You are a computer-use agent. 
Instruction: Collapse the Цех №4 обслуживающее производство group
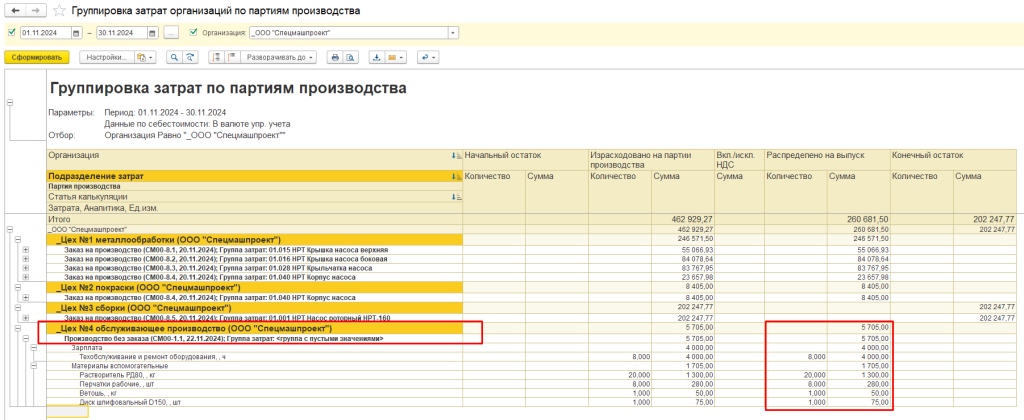coord(18,328)
